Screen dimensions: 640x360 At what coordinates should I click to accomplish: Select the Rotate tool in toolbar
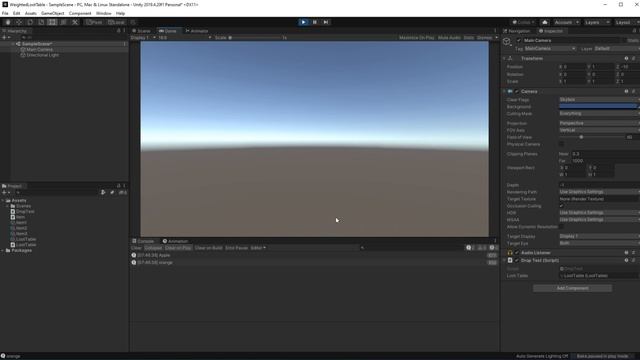tap(30, 22)
